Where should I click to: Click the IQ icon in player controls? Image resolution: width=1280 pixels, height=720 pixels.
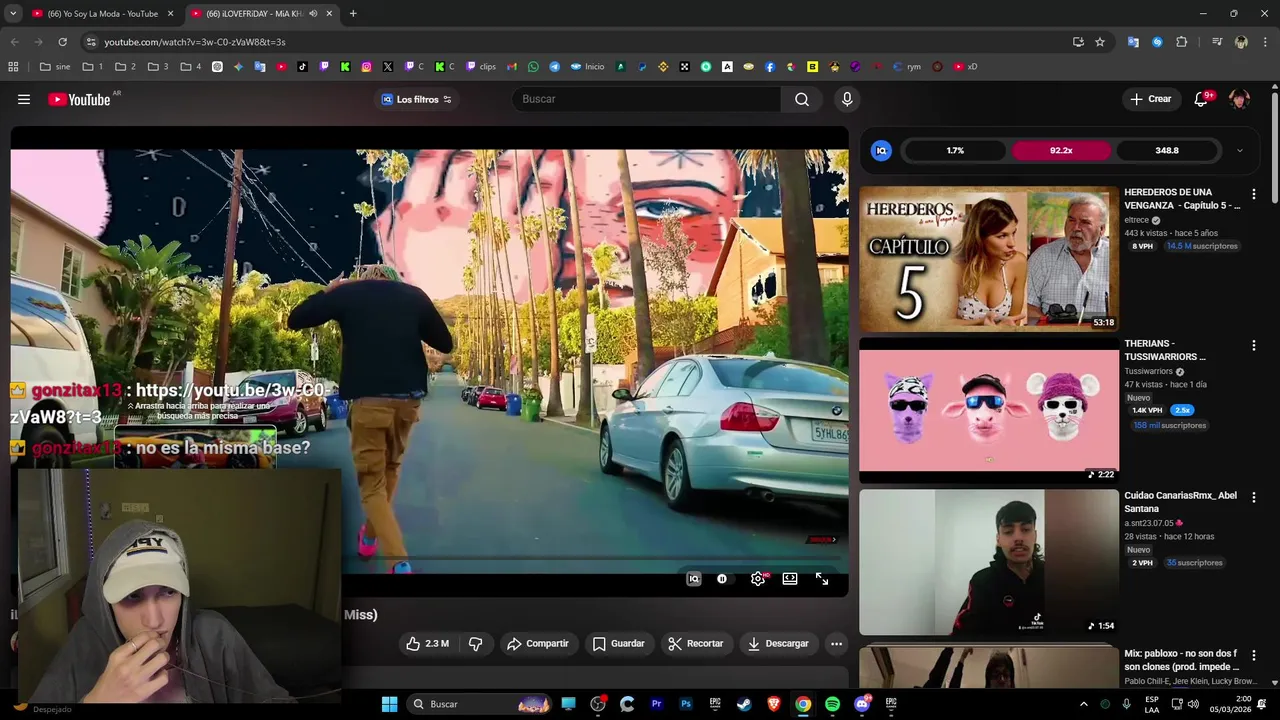tap(694, 579)
